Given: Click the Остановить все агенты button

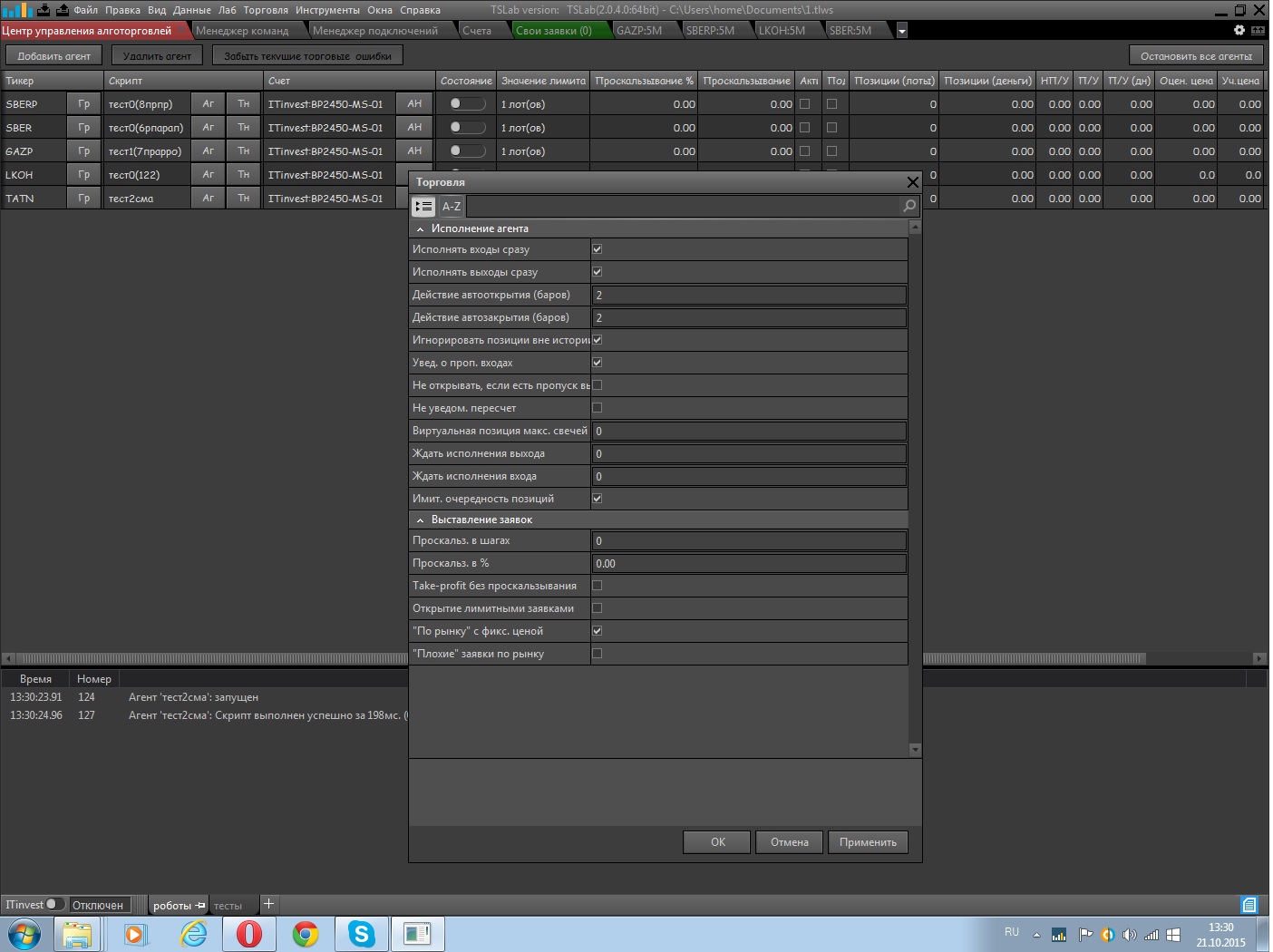Looking at the screenshot, I should (1196, 55).
